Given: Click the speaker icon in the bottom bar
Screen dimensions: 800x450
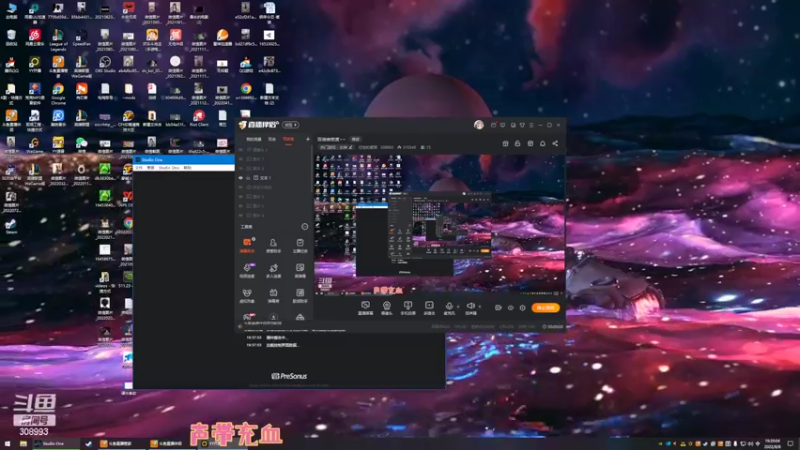Looking at the screenshot, I should (470, 308).
